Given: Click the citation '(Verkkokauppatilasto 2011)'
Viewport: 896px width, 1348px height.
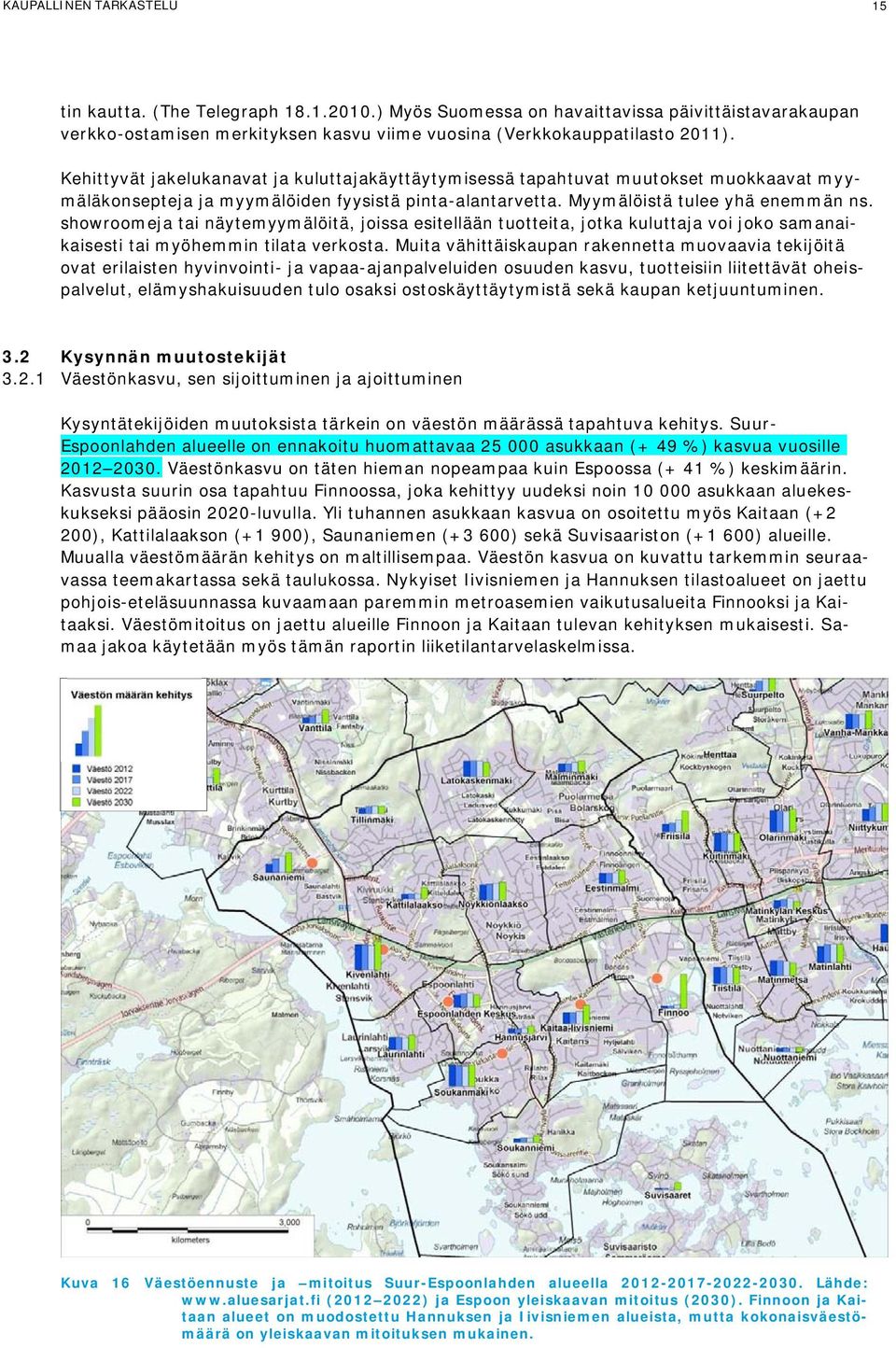Looking at the screenshot, I should [615, 133].
